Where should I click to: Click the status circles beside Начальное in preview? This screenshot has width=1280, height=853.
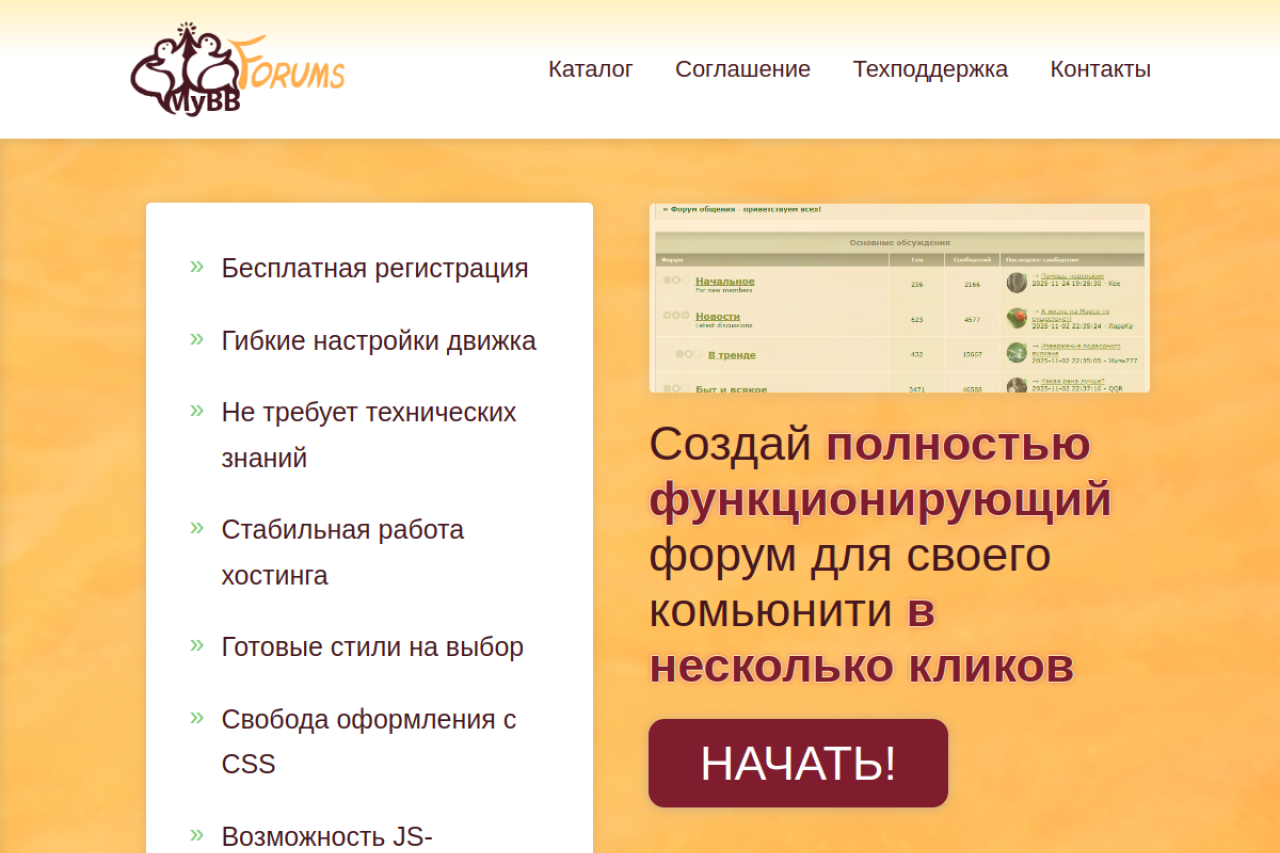[x=675, y=280]
